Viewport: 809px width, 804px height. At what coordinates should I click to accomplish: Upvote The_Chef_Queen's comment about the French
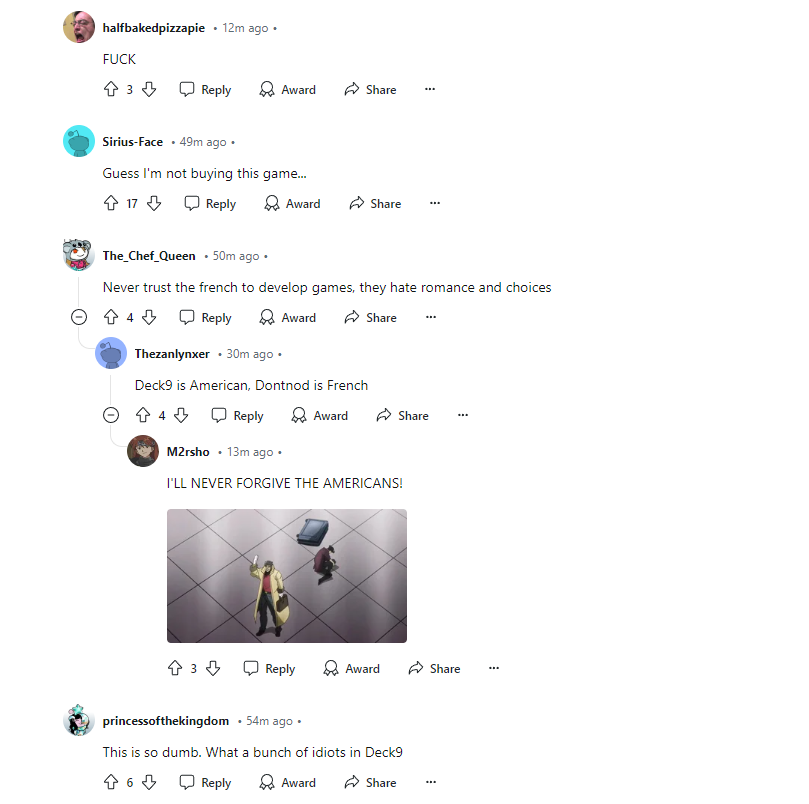[x=111, y=317]
